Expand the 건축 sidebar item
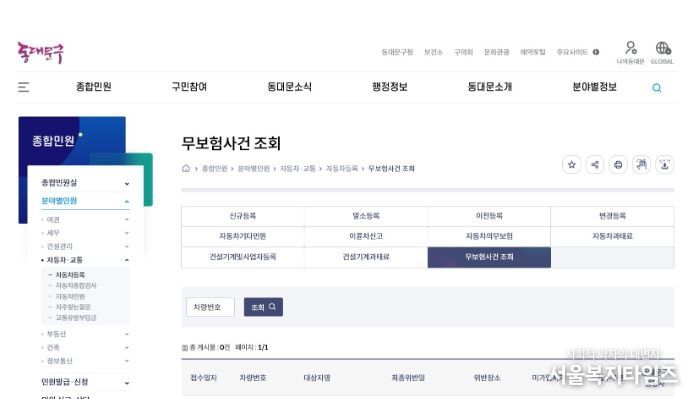The height and width of the screenshot is (399, 696). point(85,348)
